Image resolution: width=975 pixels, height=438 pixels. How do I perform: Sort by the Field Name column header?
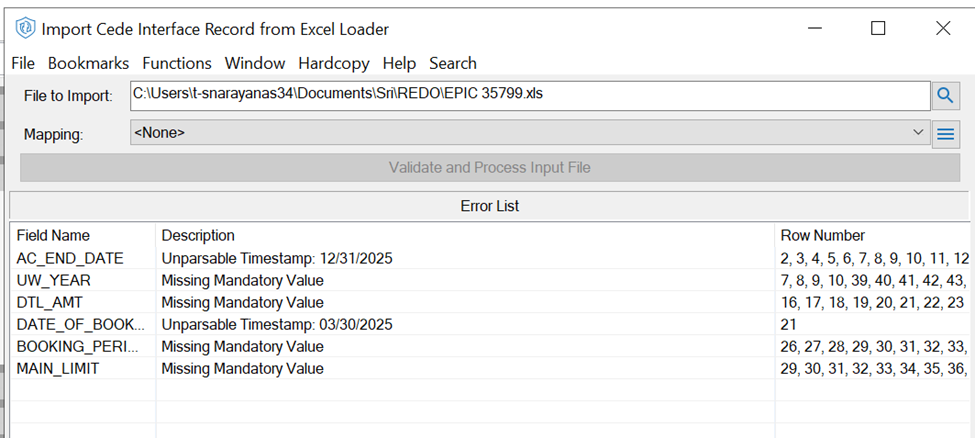(x=54, y=236)
